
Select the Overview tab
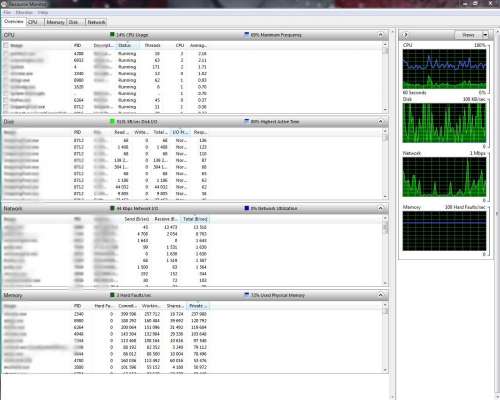[x=14, y=21]
